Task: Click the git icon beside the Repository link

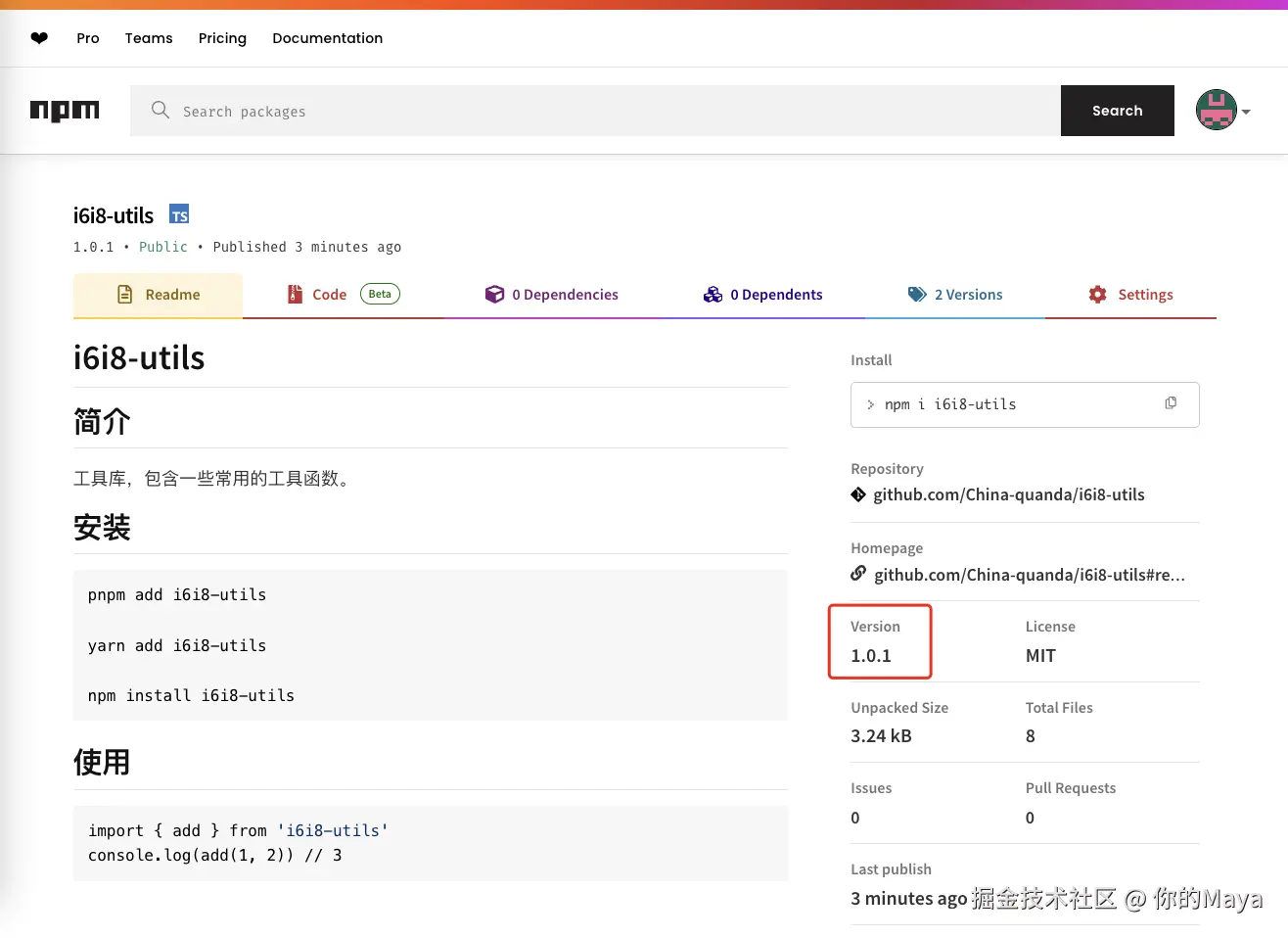Action: (858, 494)
